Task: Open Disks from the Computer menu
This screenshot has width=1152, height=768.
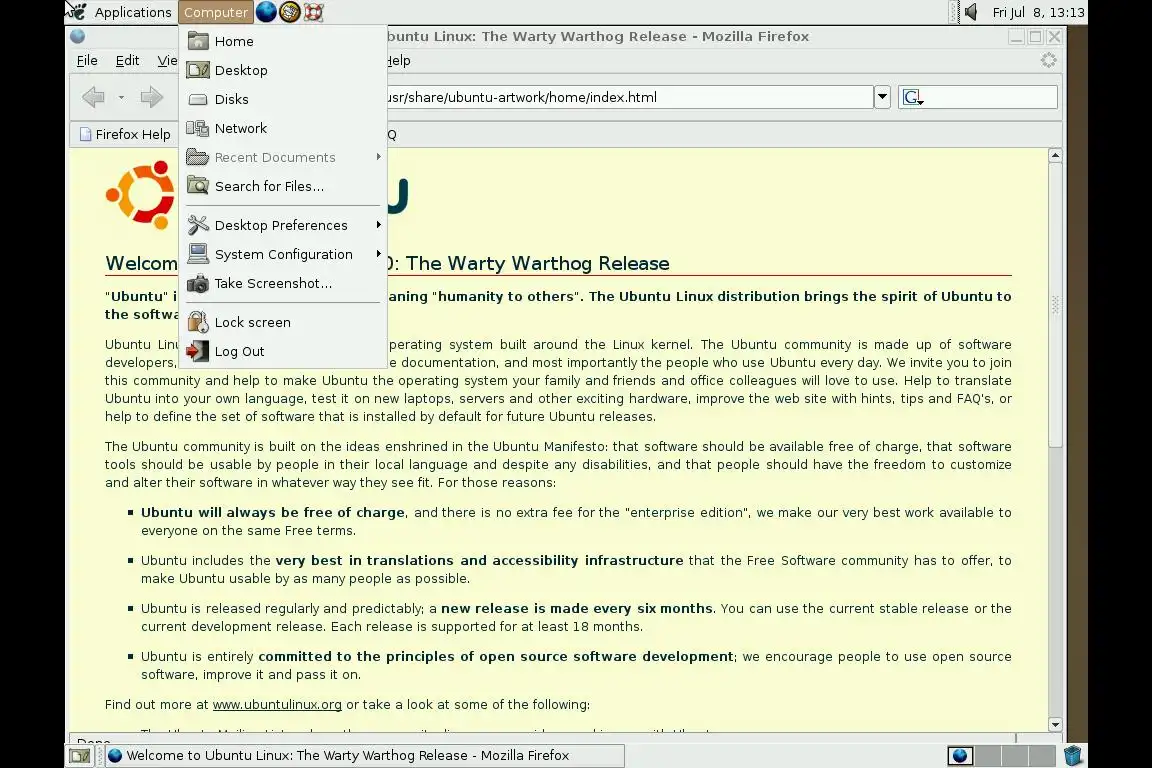Action: tap(283, 99)
